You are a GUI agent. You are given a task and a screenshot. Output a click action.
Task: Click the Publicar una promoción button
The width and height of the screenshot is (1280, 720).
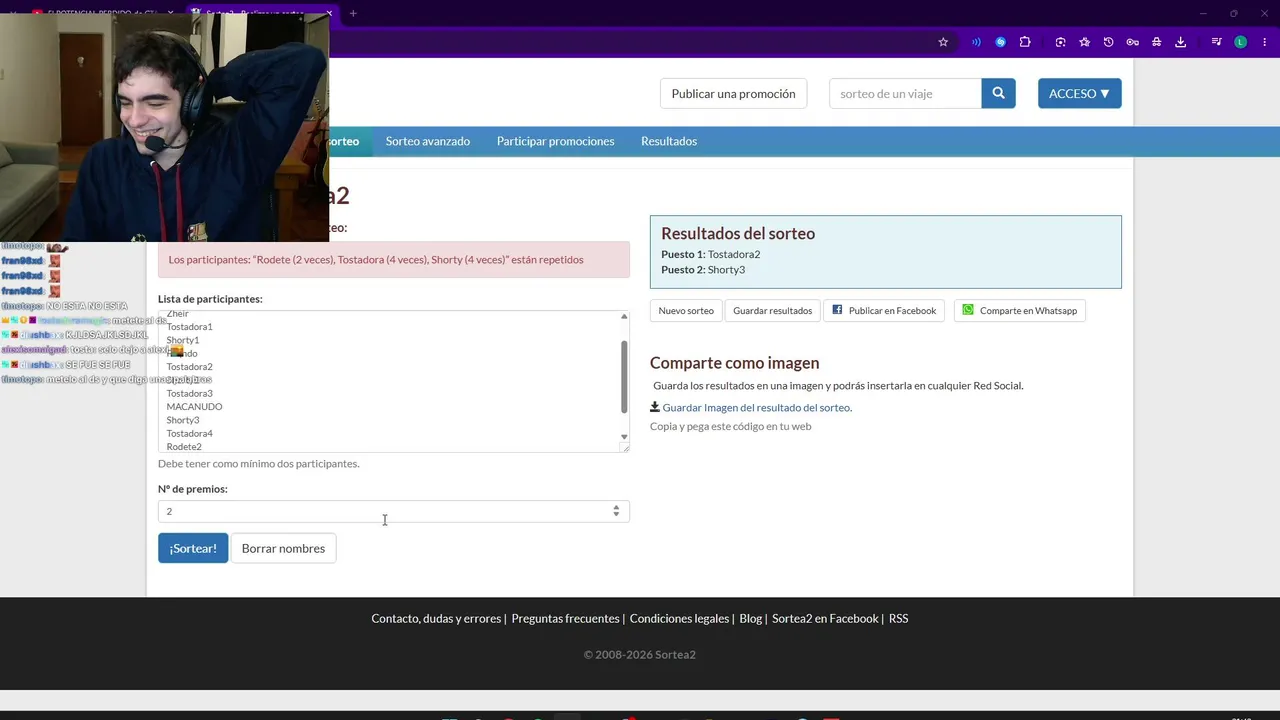click(733, 93)
